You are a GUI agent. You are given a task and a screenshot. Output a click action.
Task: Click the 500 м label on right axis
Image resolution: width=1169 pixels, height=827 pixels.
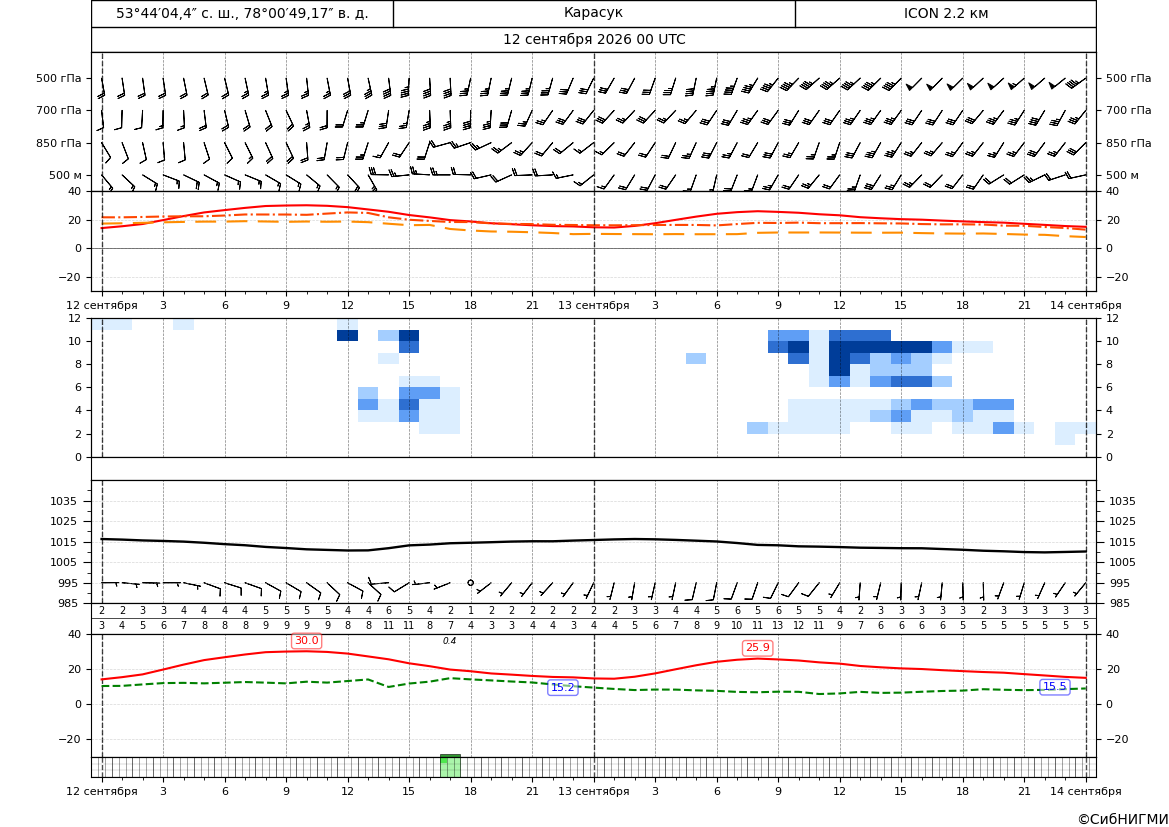[x=1122, y=175]
